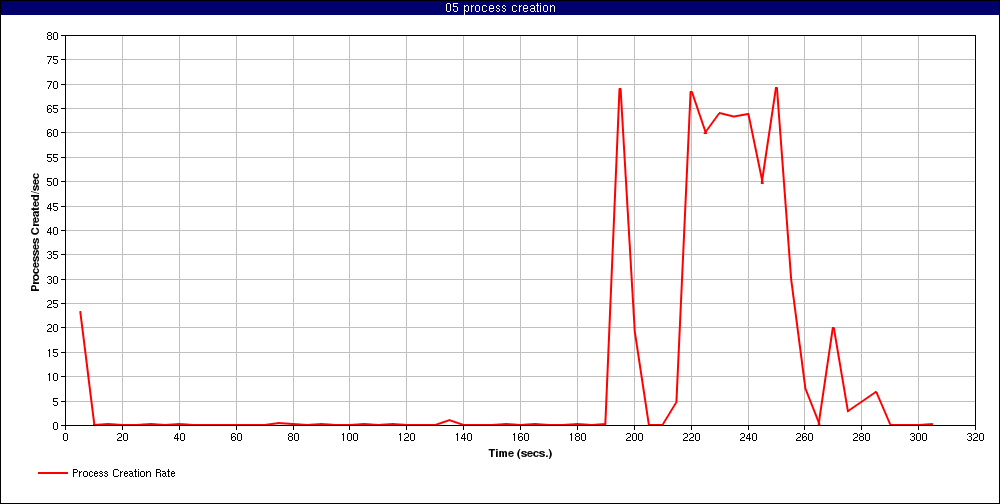
Task: Click the "300" tick on the time axis
Action: click(918, 437)
